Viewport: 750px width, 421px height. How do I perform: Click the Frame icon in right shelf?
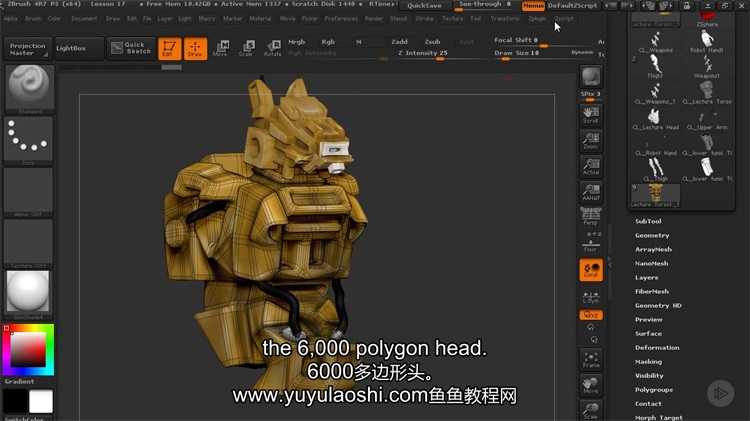[x=591, y=360]
